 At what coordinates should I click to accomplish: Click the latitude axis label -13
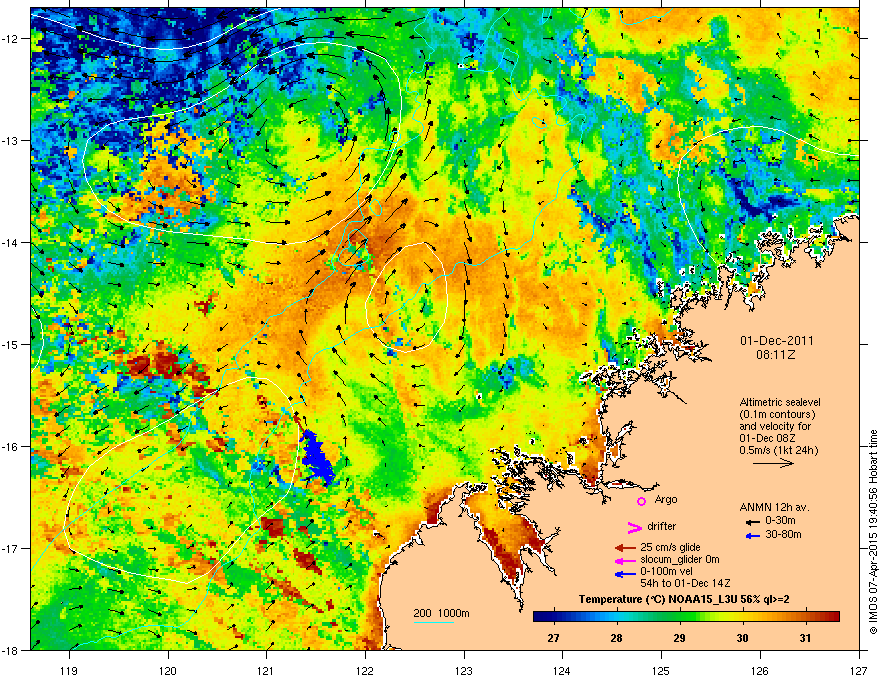click(x=10, y=140)
